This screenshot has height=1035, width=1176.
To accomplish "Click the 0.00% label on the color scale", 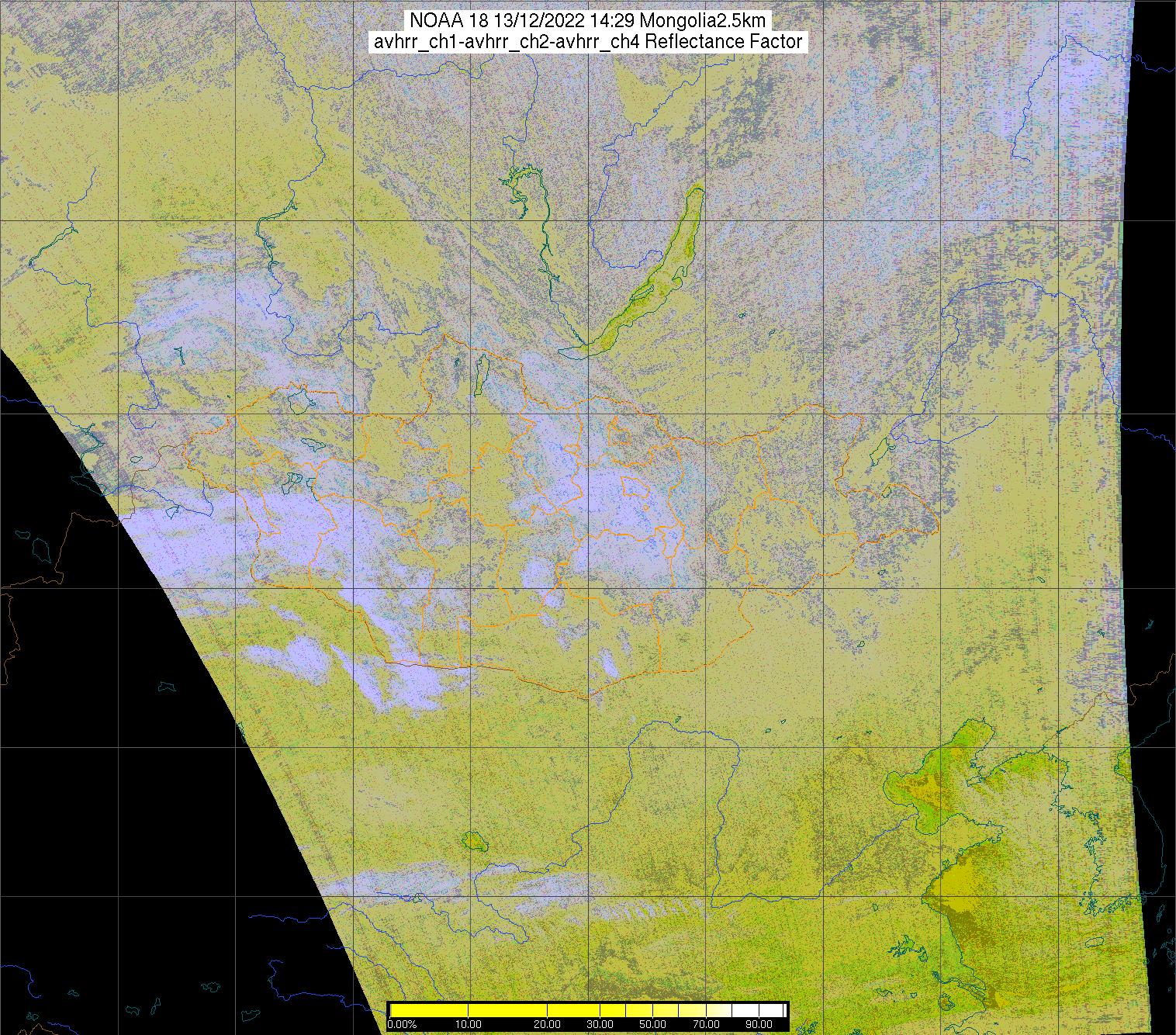I will click(402, 1025).
